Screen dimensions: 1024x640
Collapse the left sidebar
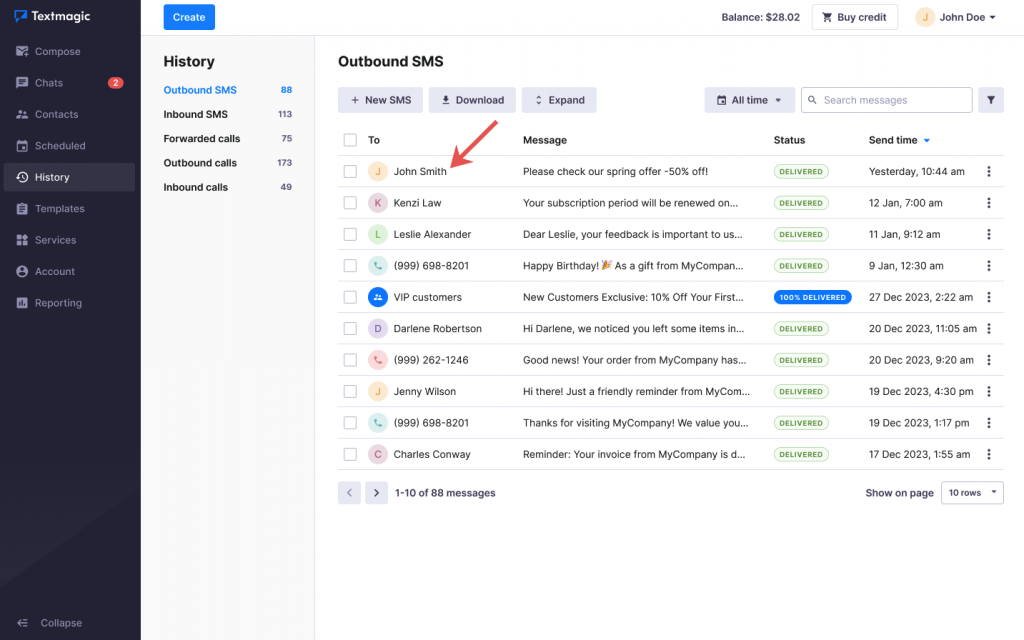point(50,623)
